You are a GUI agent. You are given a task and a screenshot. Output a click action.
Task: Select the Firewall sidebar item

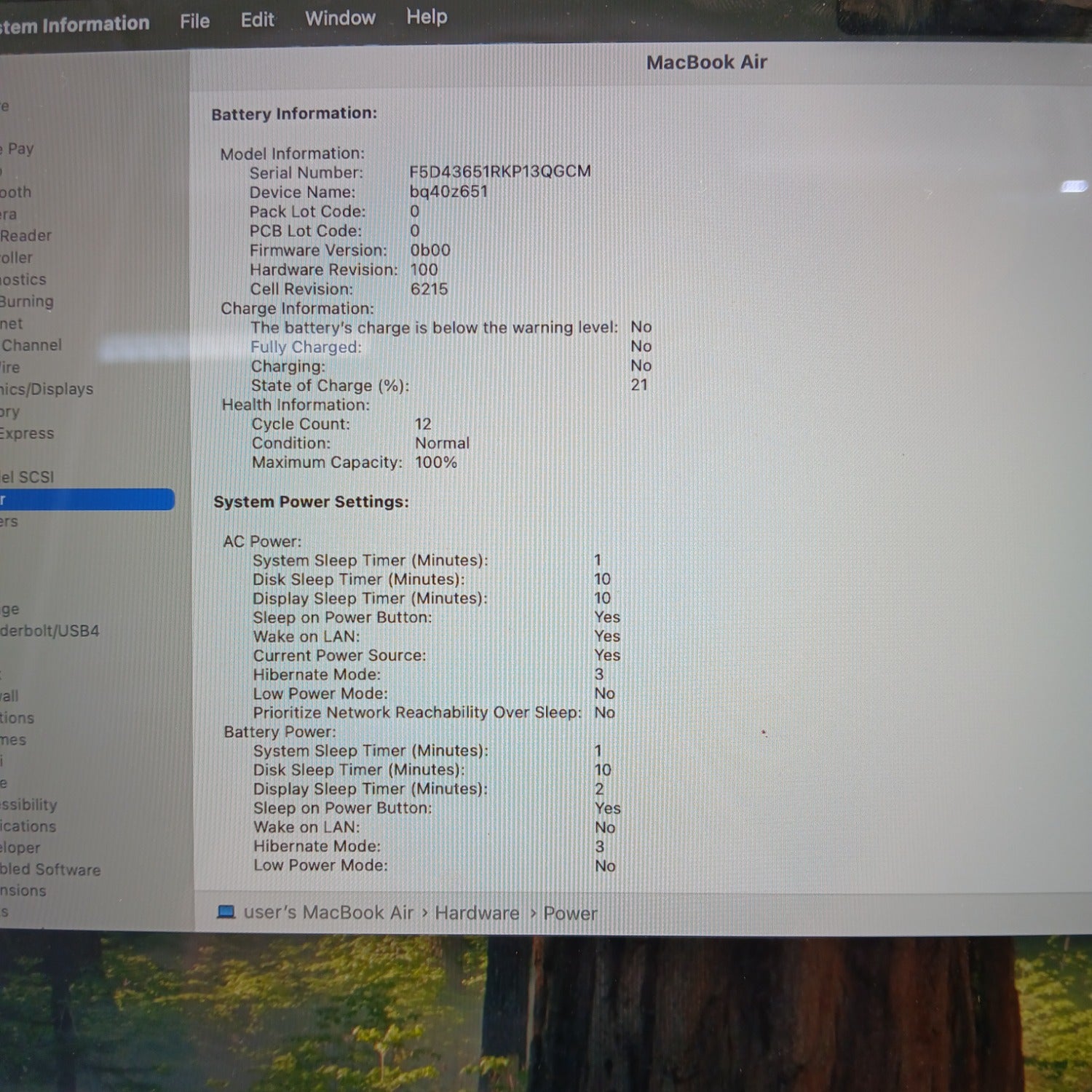click(x=9, y=696)
